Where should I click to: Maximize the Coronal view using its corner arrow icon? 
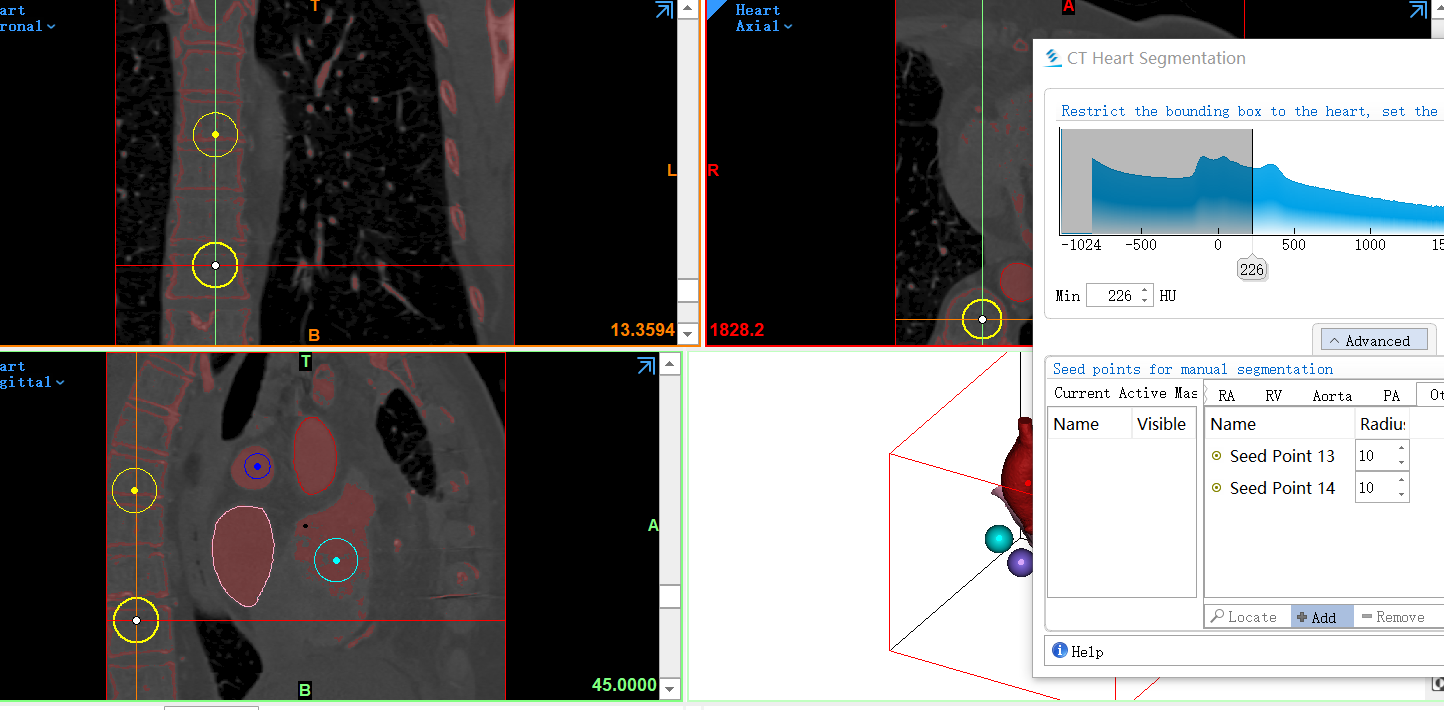663,10
